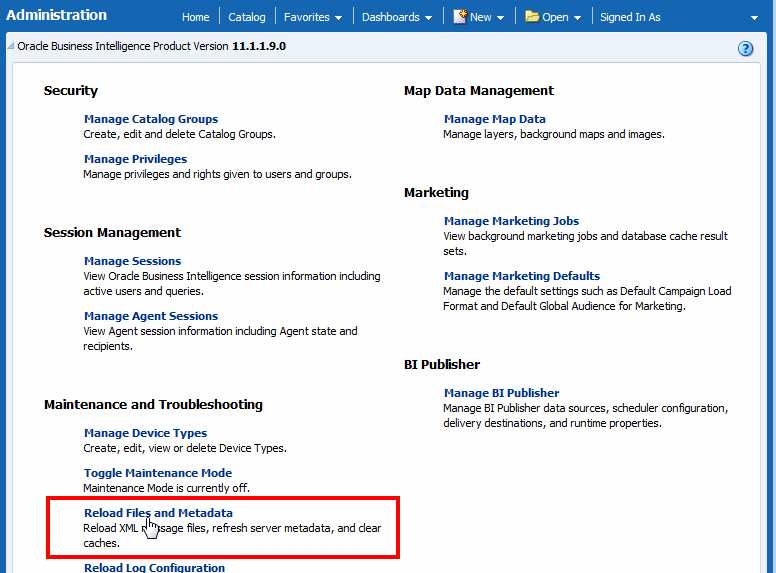Viewport: 776px width, 573px height.
Task: Open Manage Marketing Defaults link
Action: point(522,276)
